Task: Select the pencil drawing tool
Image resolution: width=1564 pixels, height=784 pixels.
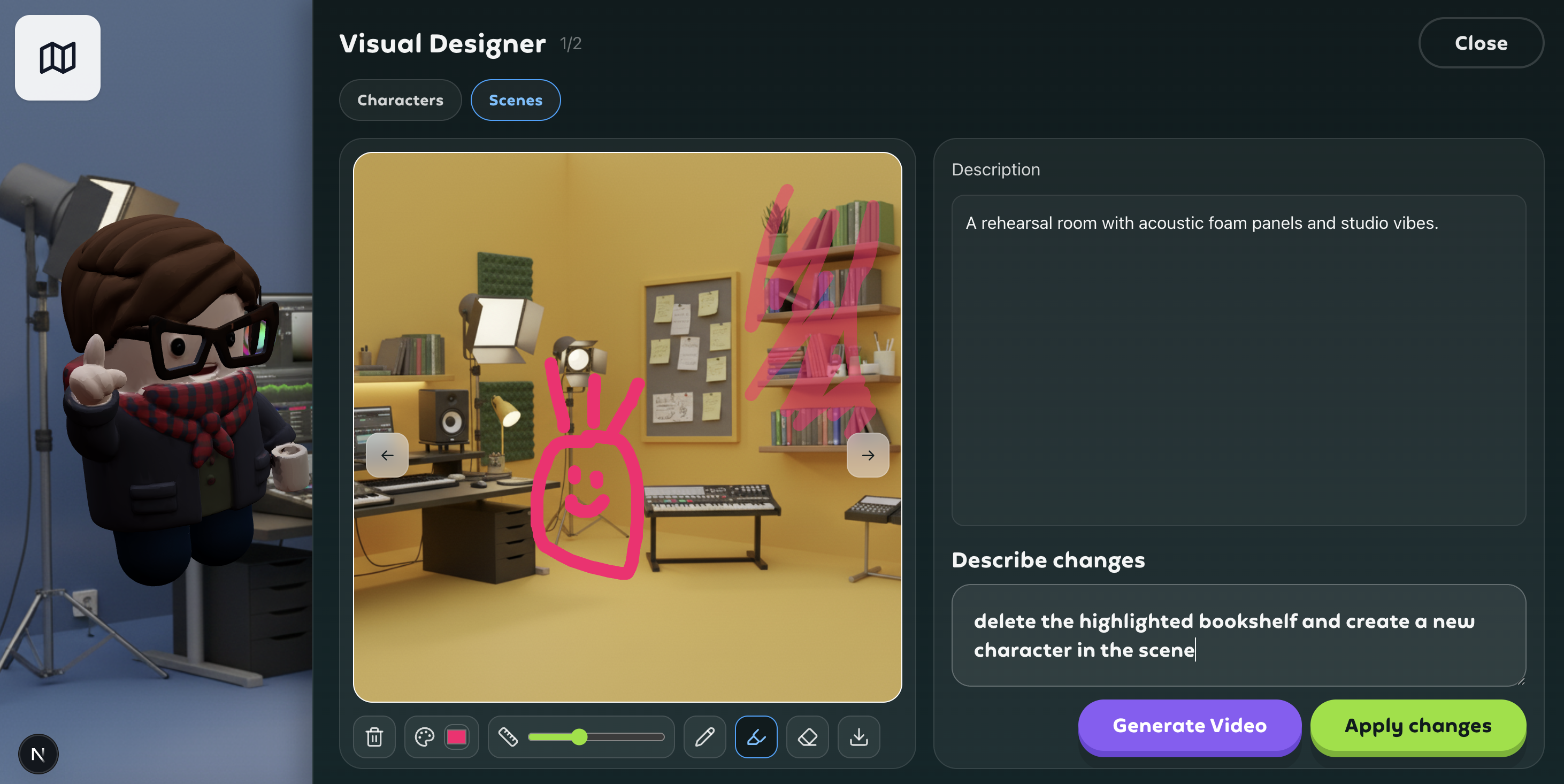Action: coord(704,737)
